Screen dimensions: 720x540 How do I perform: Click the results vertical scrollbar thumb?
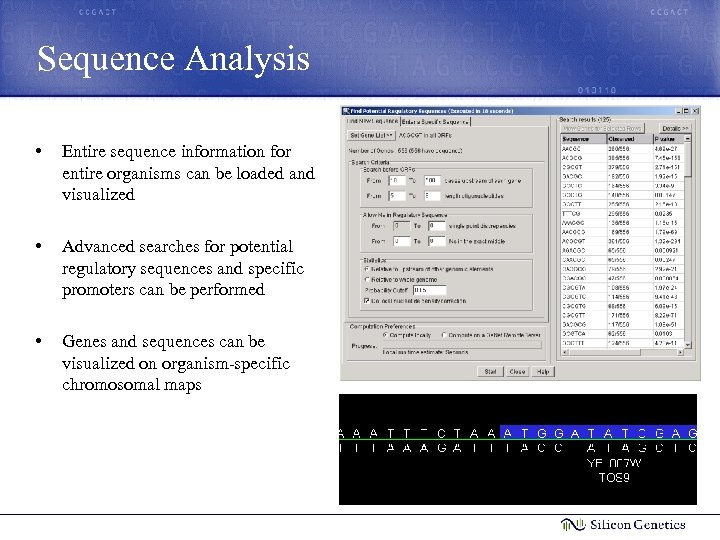click(687, 160)
